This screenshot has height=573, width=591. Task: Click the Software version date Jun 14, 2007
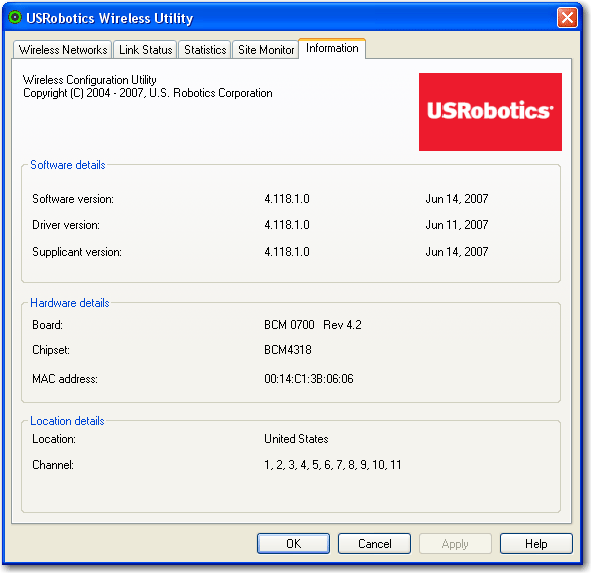click(x=457, y=199)
